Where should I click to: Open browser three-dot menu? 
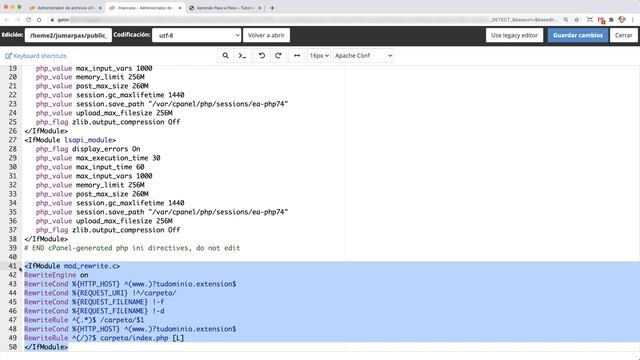click(633, 20)
